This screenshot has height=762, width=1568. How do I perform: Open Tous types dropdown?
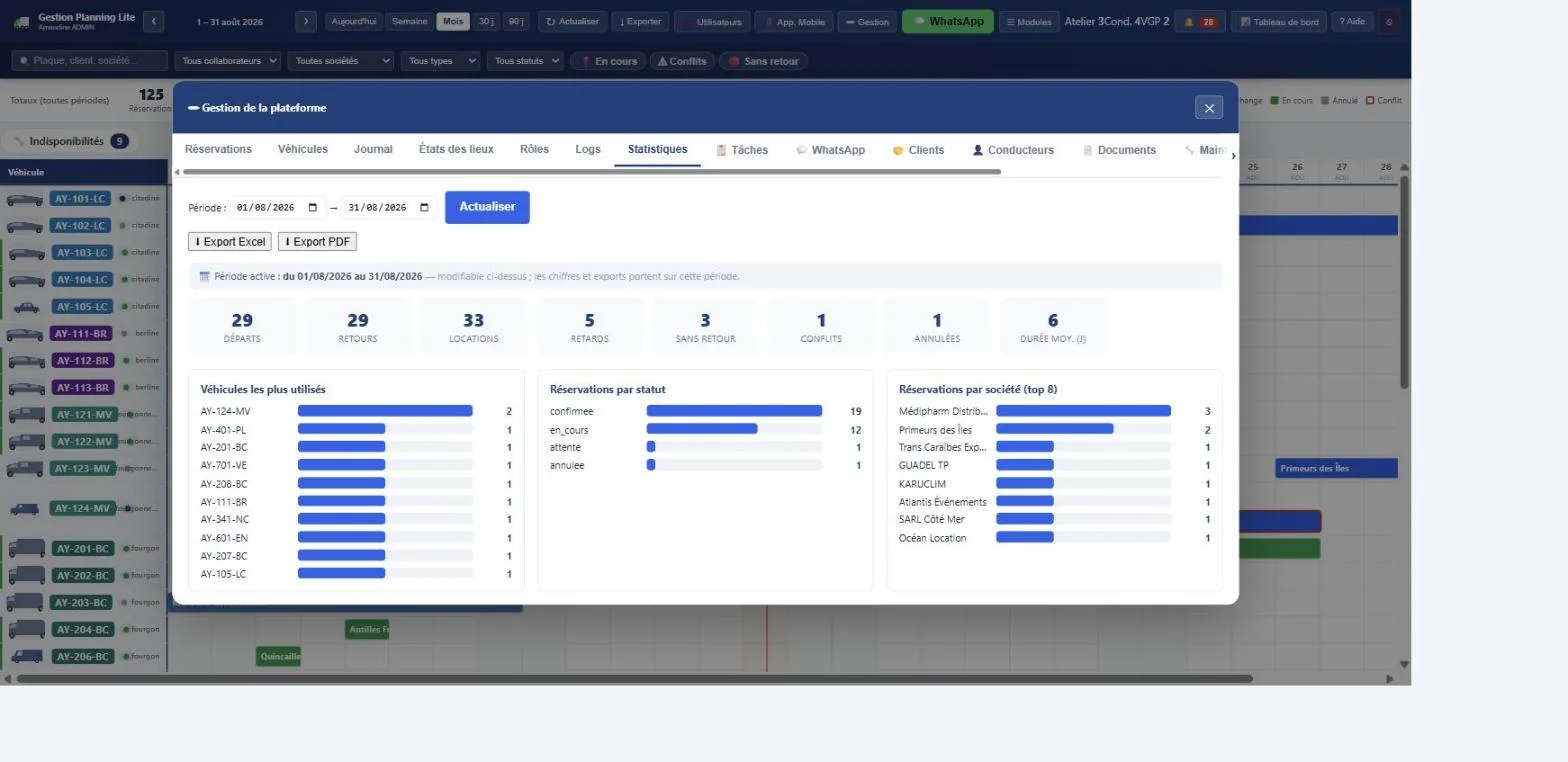click(x=440, y=61)
